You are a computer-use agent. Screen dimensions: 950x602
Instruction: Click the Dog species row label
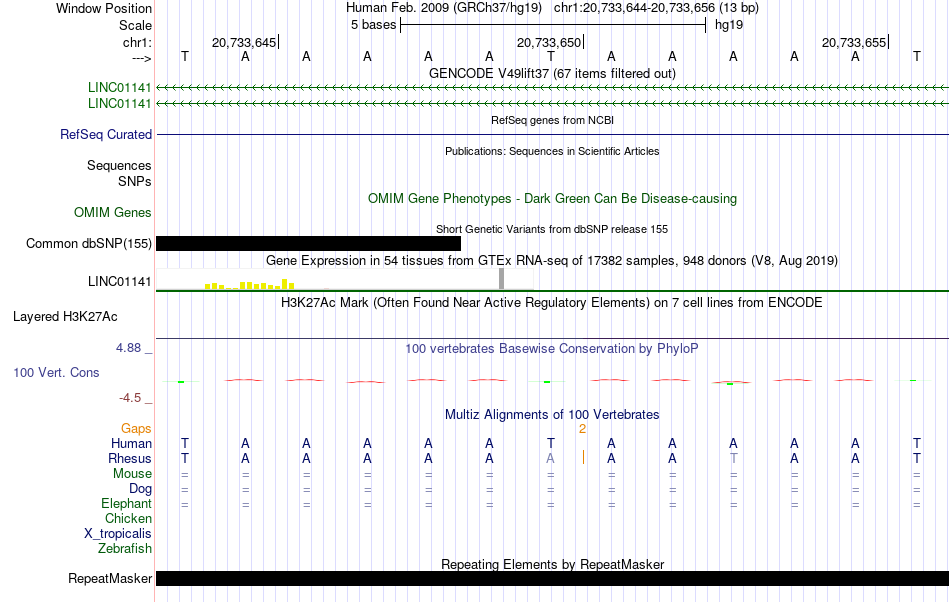(141, 489)
